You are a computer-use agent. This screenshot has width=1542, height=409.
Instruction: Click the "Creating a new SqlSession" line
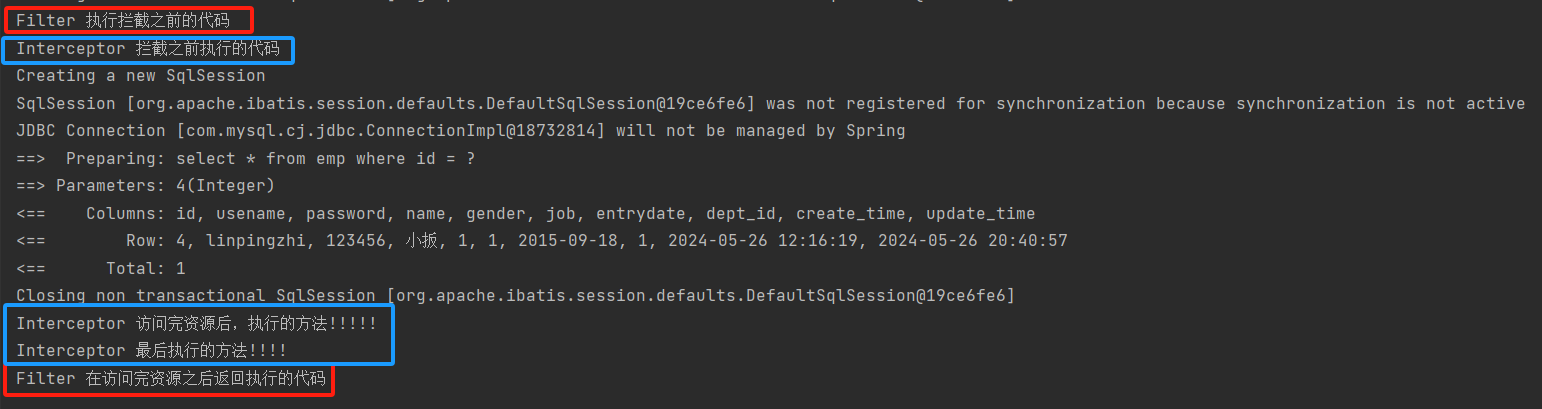[x=140, y=76]
